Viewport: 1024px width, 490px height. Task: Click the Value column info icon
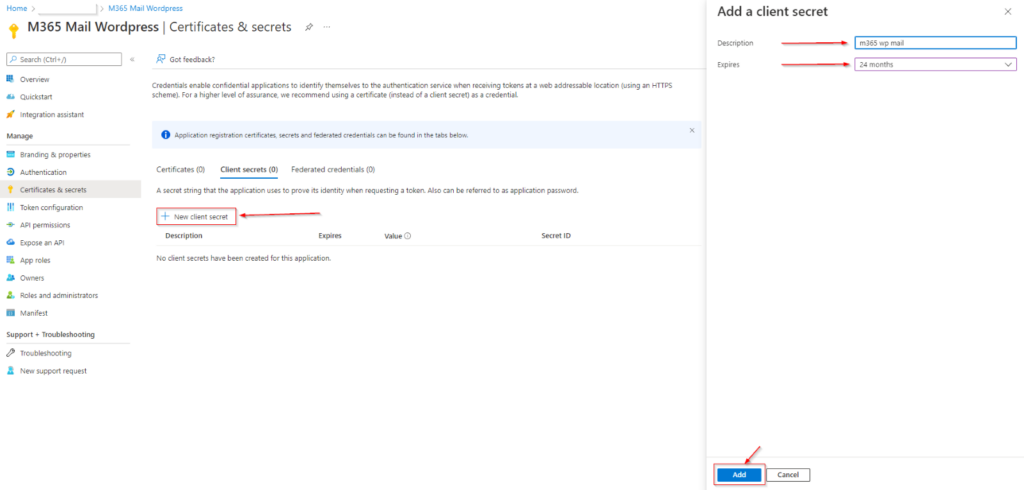click(408, 236)
